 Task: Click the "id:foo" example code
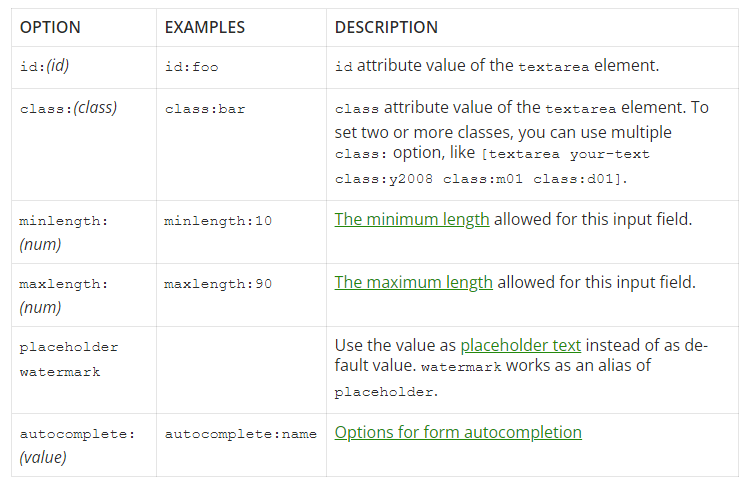click(x=190, y=66)
